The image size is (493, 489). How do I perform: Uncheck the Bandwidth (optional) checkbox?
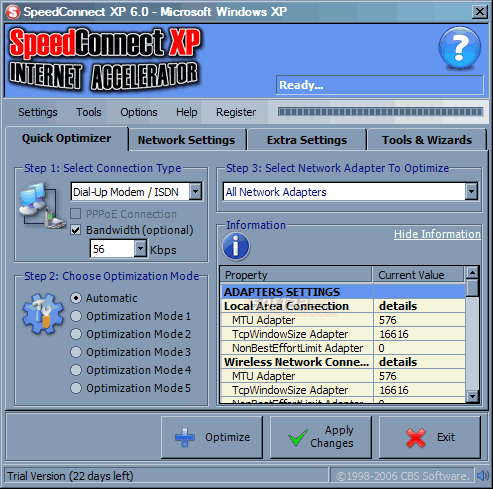click(x=76, y=230)
